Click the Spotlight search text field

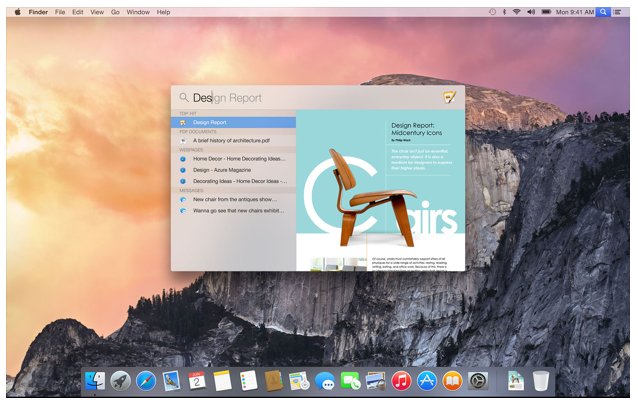300,98
